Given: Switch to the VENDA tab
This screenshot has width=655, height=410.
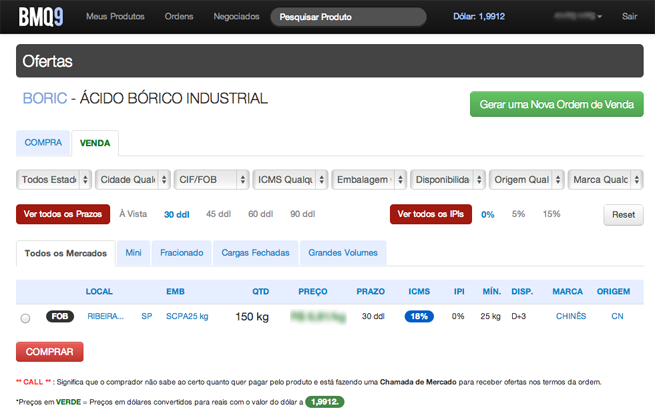Looking at the screenshot, I should [95, 143].
